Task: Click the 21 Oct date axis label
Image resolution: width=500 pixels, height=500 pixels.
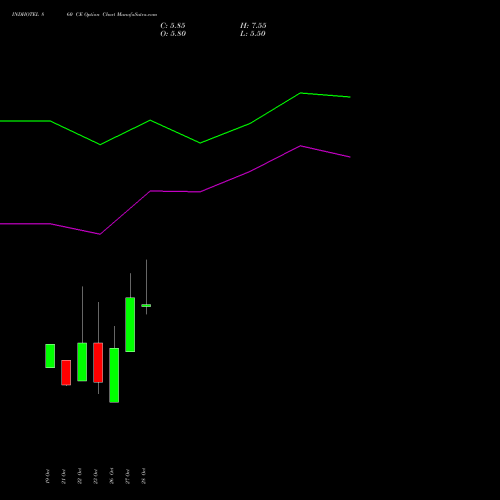Action: tap(63, 476)
